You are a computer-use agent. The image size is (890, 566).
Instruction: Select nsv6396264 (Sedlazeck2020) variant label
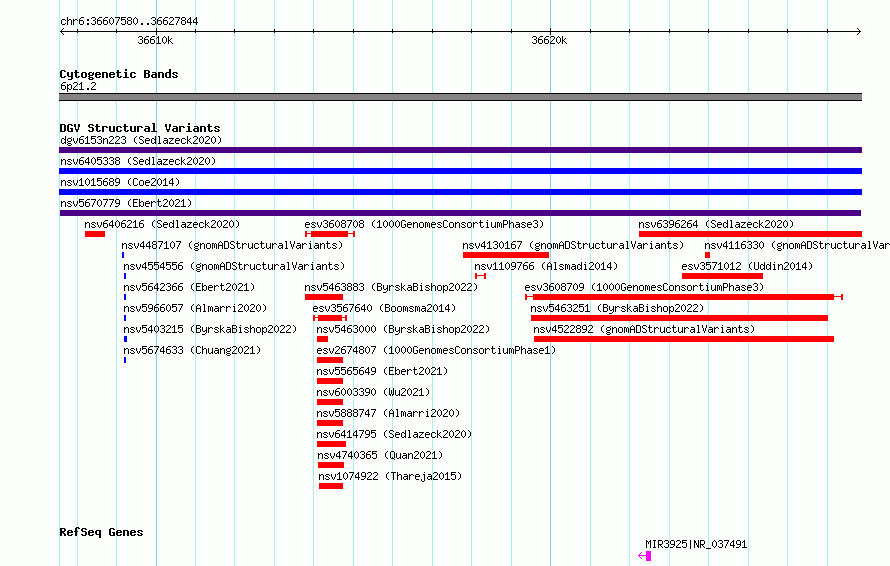click(716, 224)
